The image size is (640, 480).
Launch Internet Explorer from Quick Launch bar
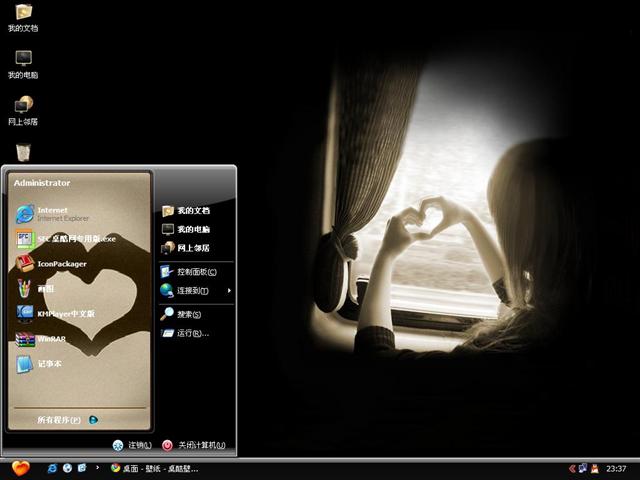(x=52, y=468)
